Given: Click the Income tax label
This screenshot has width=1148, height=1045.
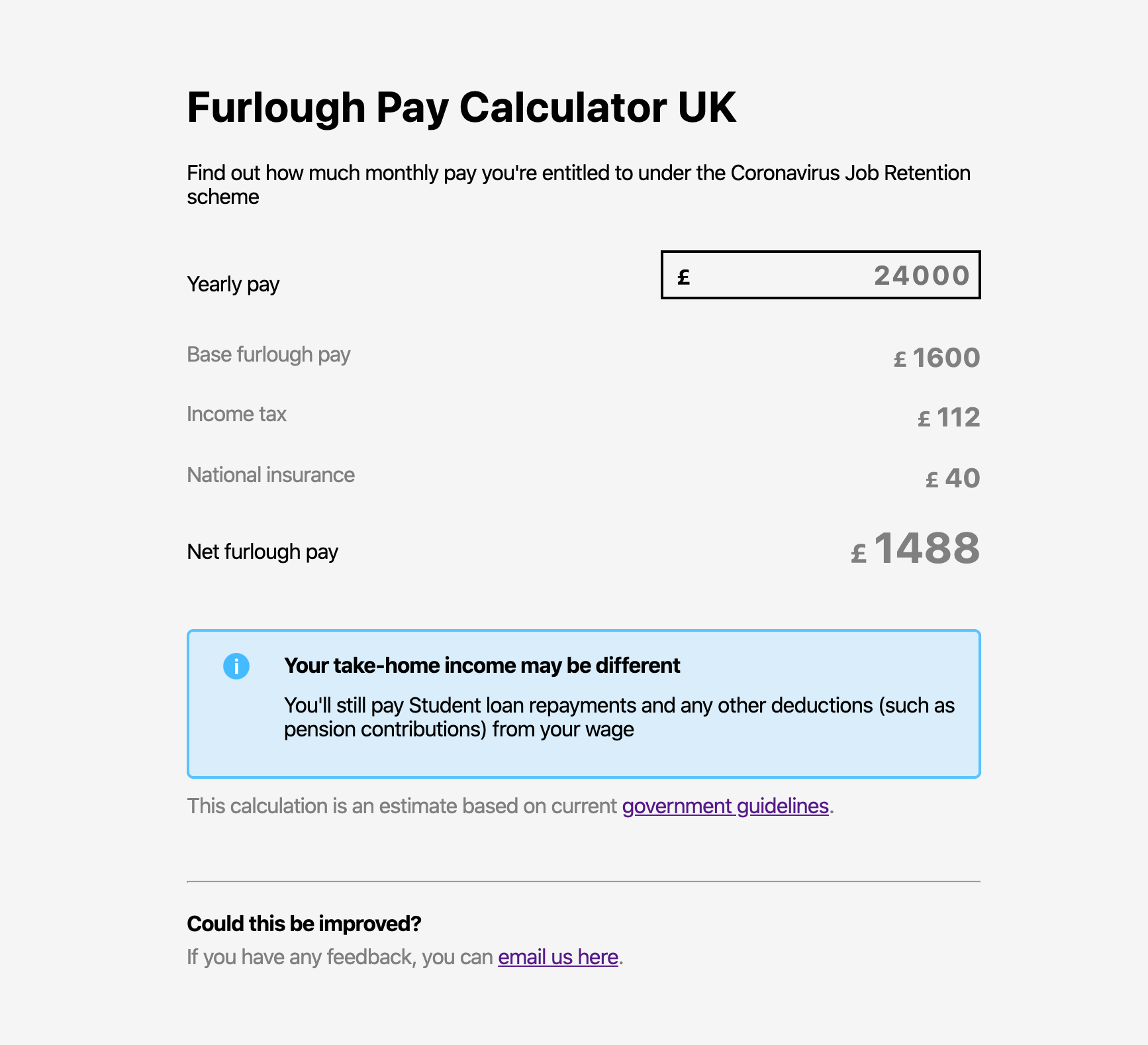Looking at the screenshot, I should point(237,414).
